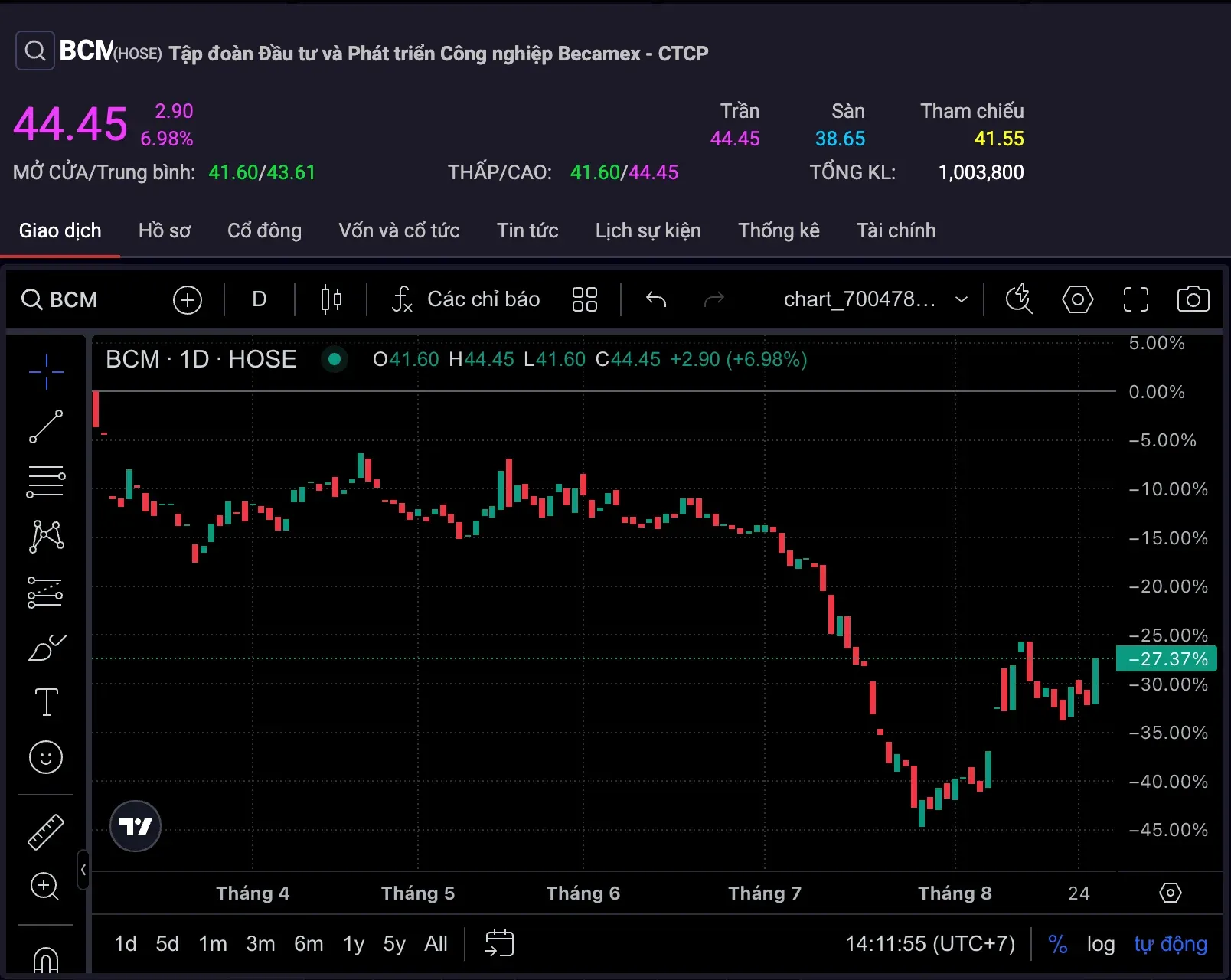Open the quick search lightning icon
1231x980 pixels.
[x=1019, y=299]
